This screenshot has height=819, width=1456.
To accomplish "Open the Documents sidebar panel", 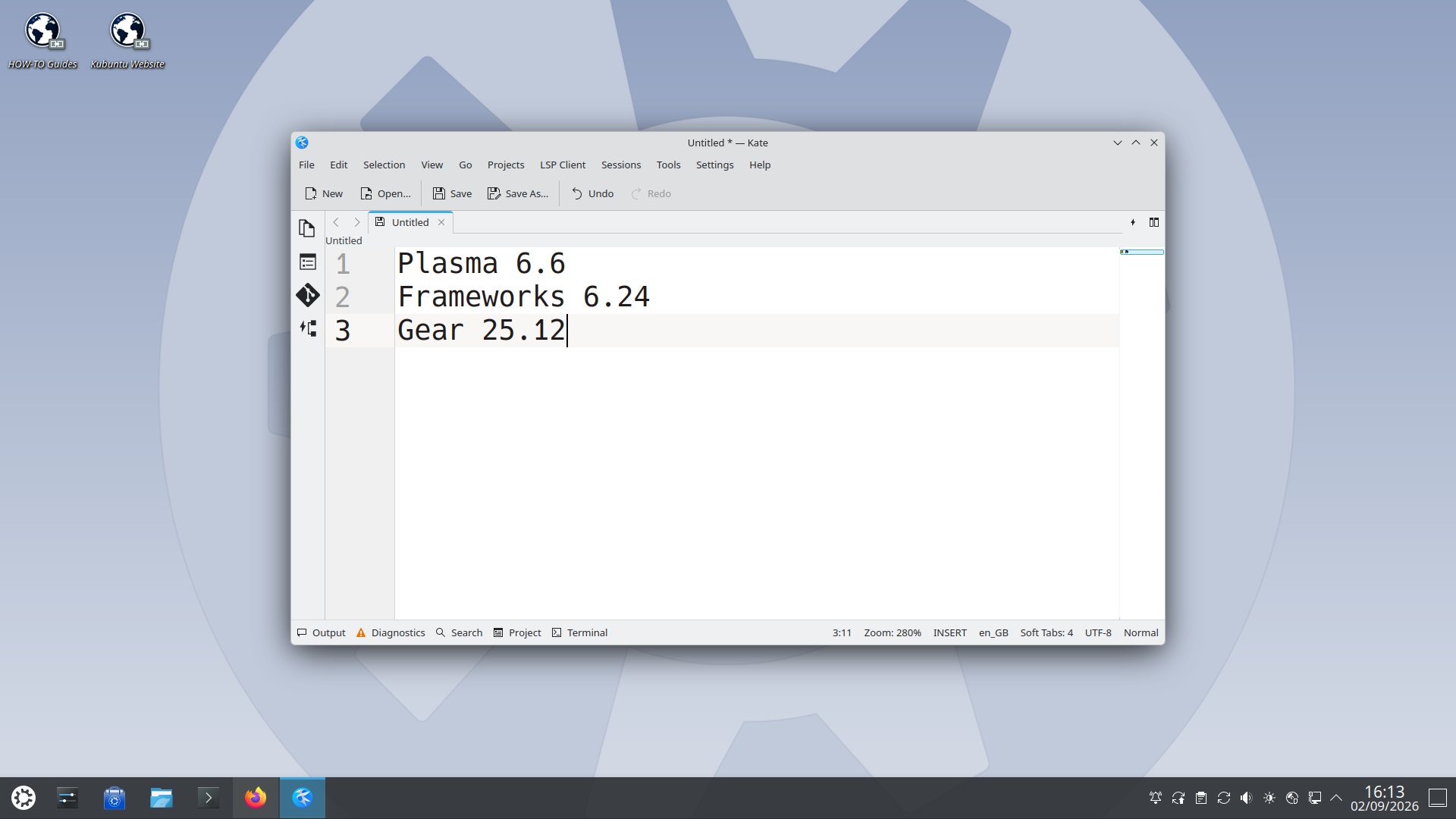I will [x=307, y=228].
